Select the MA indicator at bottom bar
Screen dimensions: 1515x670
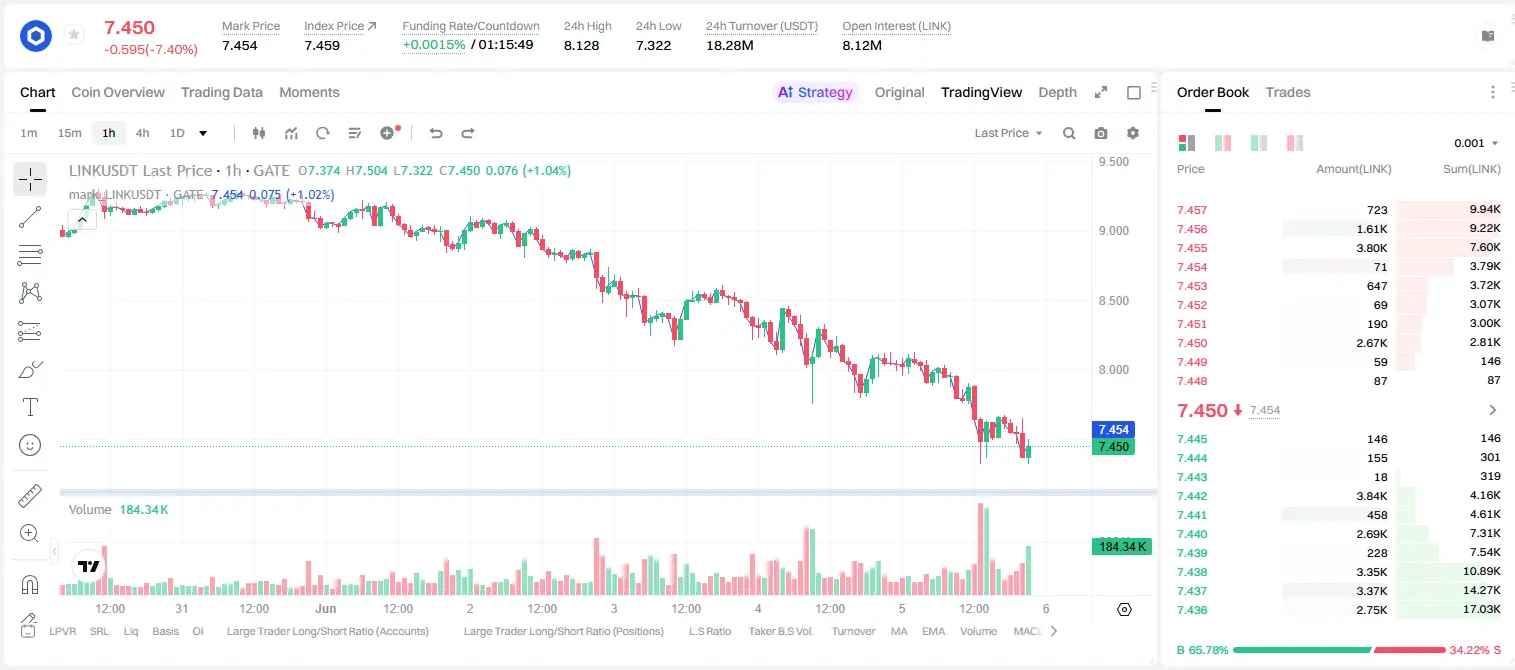(899, 631)
